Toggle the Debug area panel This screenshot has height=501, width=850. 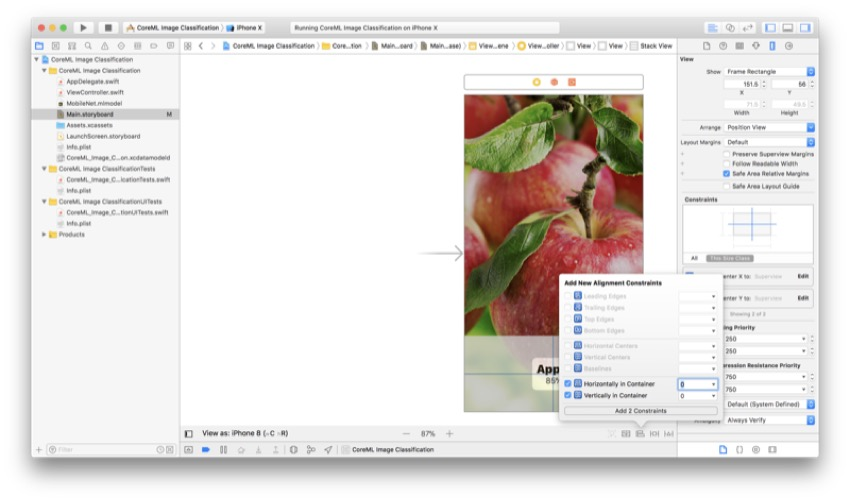[x=788, y=28]
